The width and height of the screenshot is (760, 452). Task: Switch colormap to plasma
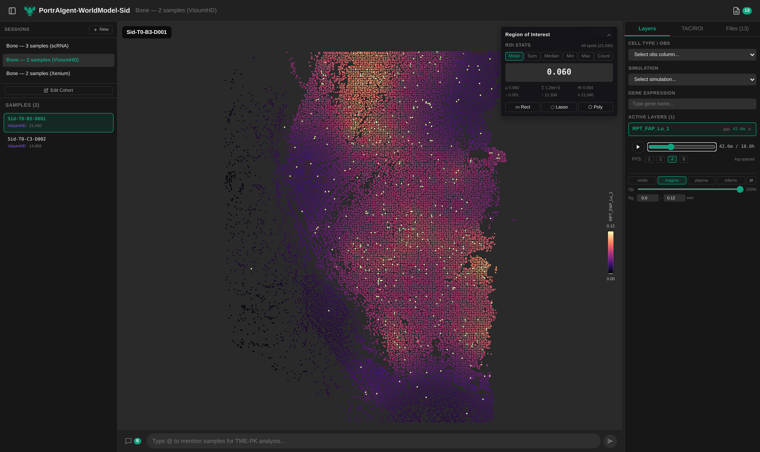701,180
